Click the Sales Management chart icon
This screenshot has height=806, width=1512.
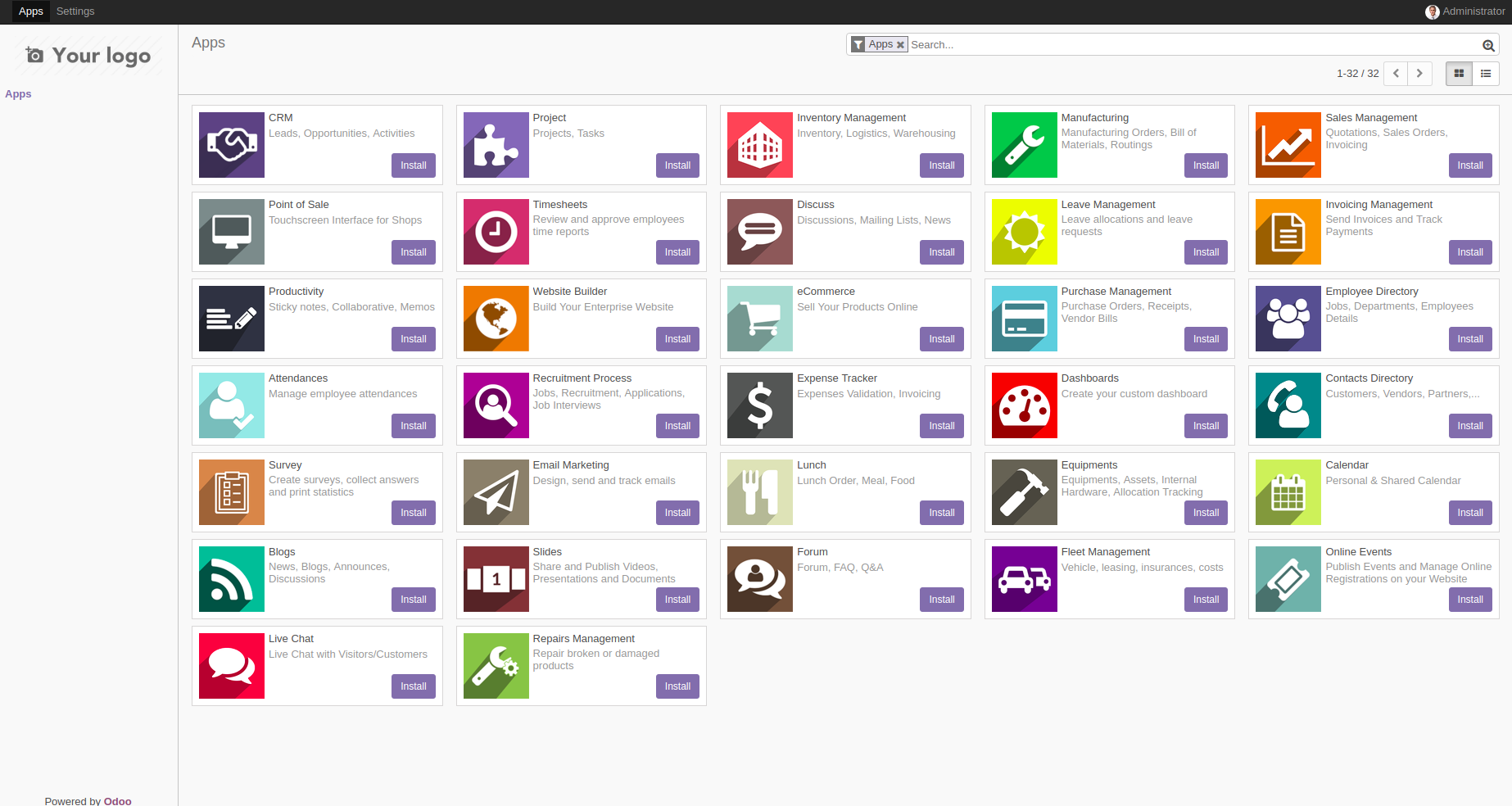1288,145
